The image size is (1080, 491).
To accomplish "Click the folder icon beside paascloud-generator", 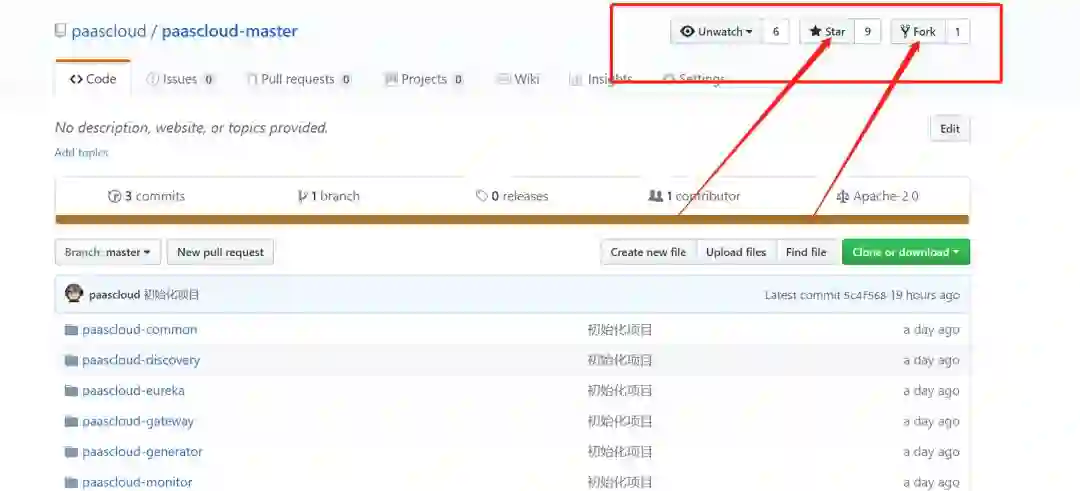I will click(71, 452).
